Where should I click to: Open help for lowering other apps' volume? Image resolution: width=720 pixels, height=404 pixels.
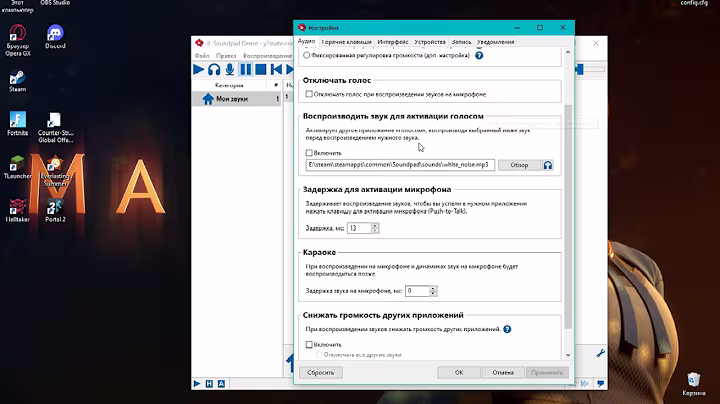507,329
